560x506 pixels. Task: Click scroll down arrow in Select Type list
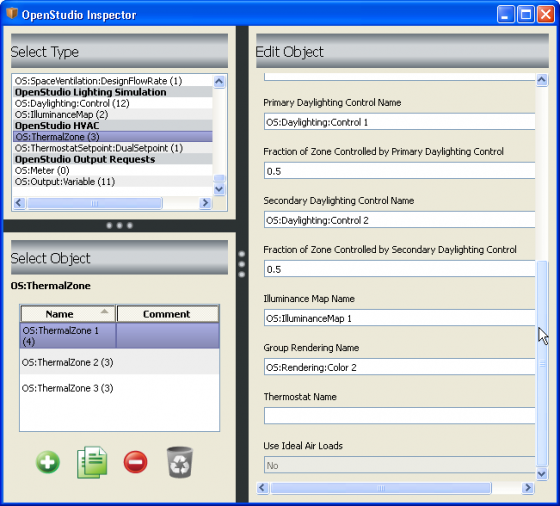tap(219, 189)
